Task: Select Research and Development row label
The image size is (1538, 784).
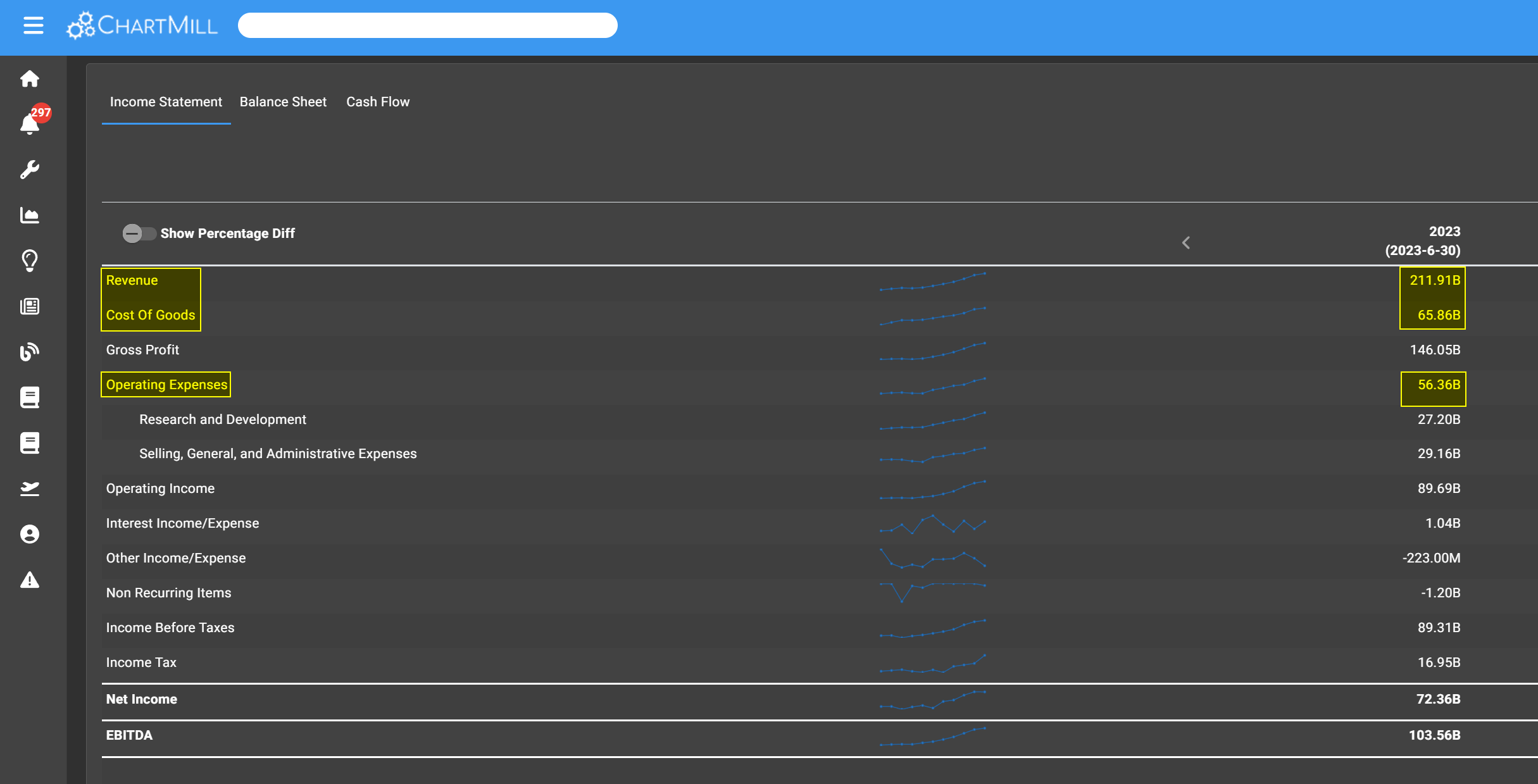Action: [223, 420]
